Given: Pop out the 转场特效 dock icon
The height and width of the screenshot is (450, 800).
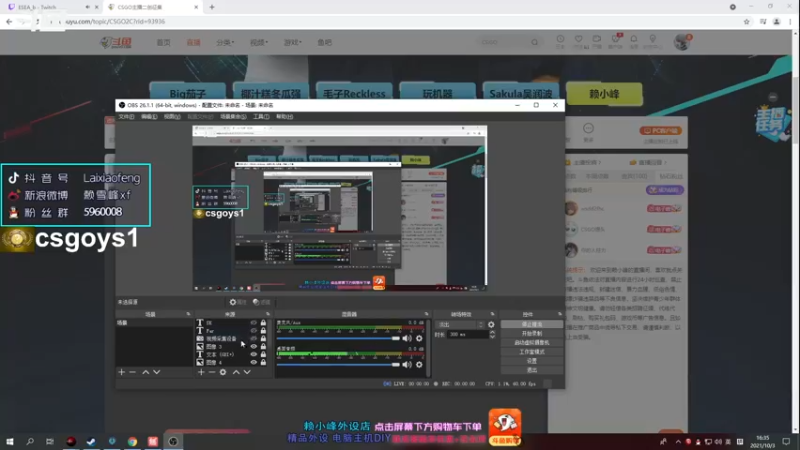Looking at the screenshot, I should click(x=492, y=314).
